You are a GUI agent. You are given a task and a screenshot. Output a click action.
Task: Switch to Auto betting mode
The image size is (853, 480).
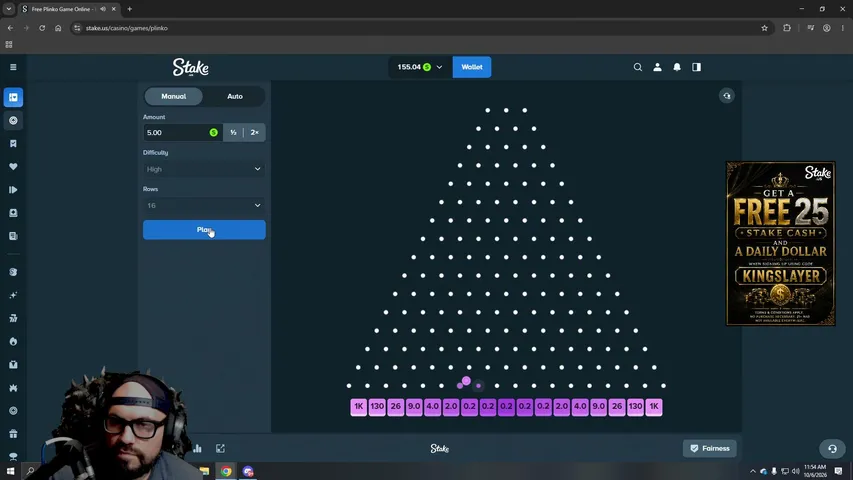pyautogui.click(x=234, y=96)
